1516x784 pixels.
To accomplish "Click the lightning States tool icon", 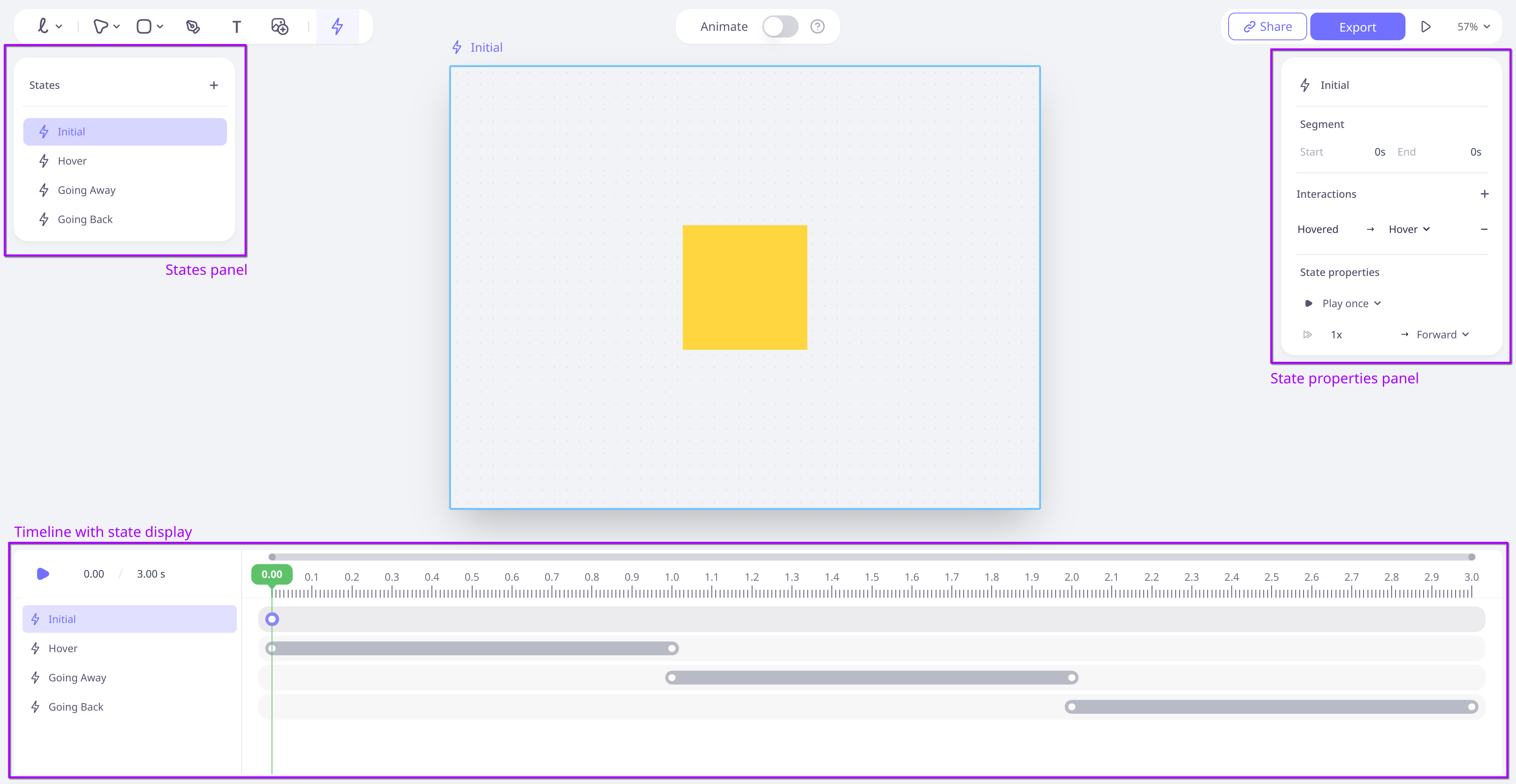I will click(337, 26).
